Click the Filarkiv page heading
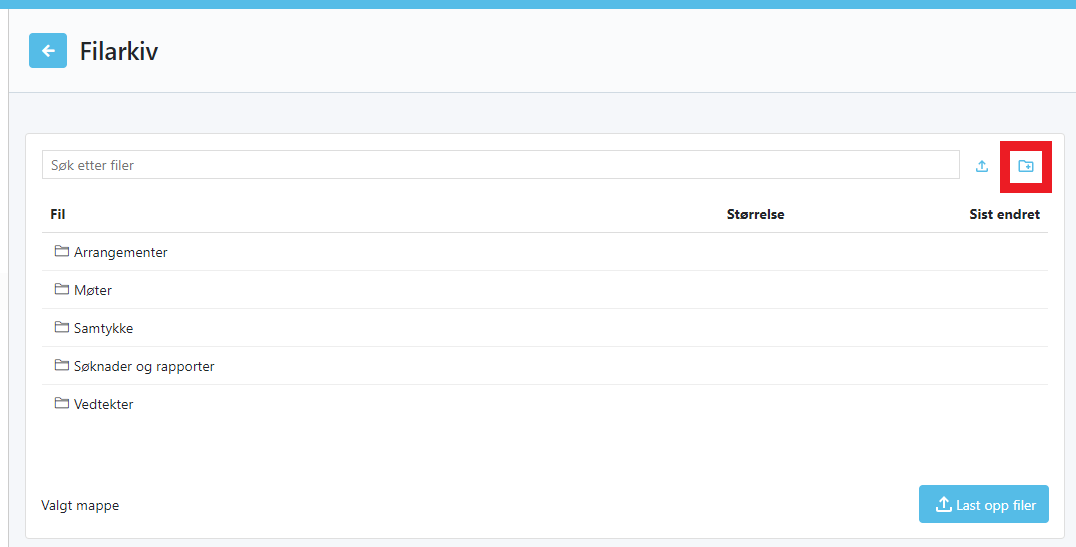Screen dimensions: 1076x547 119,51
